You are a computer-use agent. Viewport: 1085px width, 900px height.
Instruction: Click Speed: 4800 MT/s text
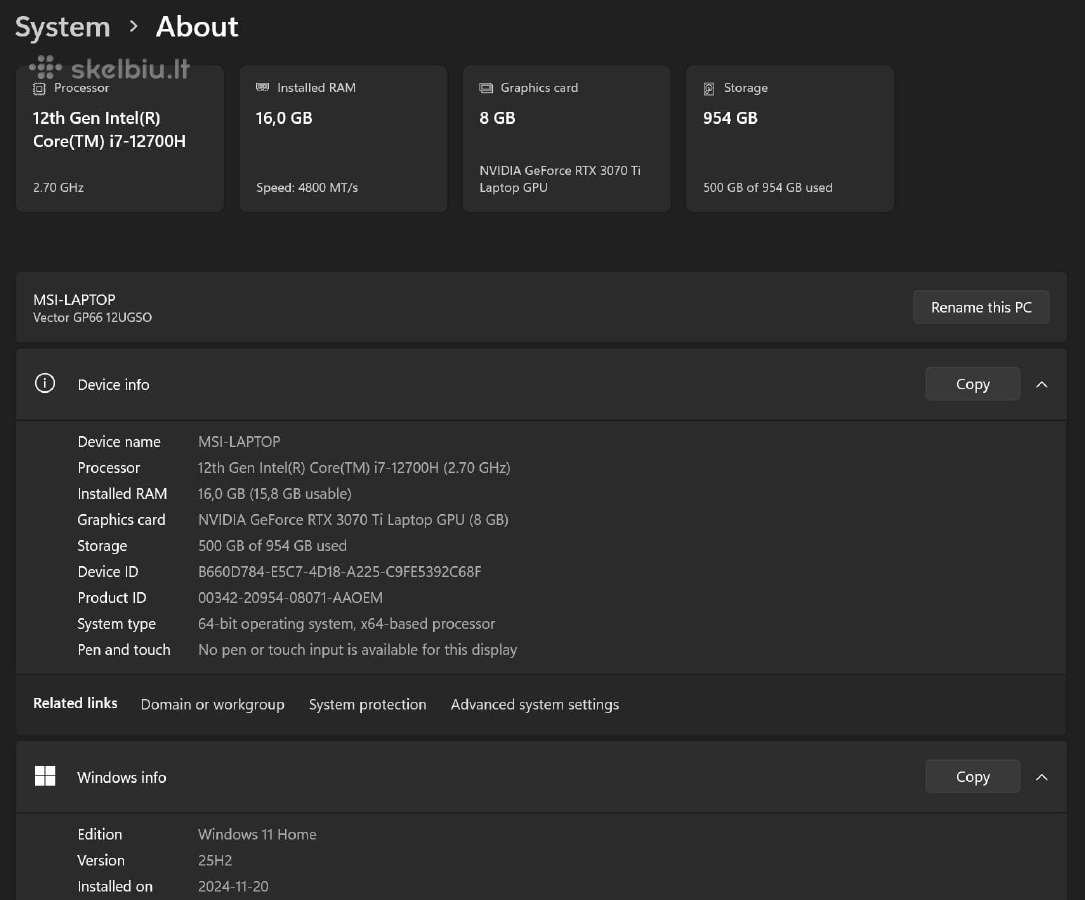coord(307,187)
